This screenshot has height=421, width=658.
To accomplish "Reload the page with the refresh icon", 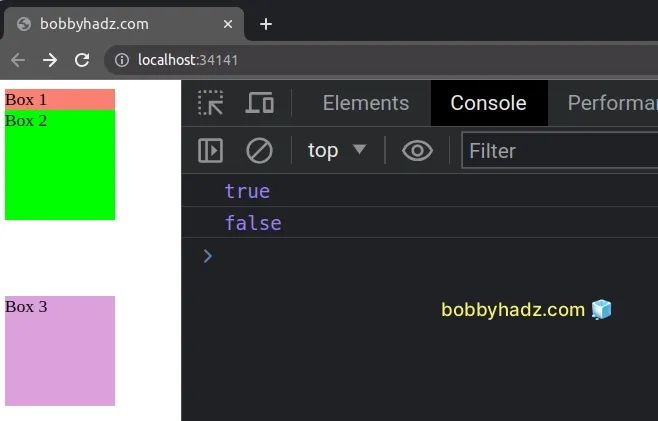I will pos(82,60).
